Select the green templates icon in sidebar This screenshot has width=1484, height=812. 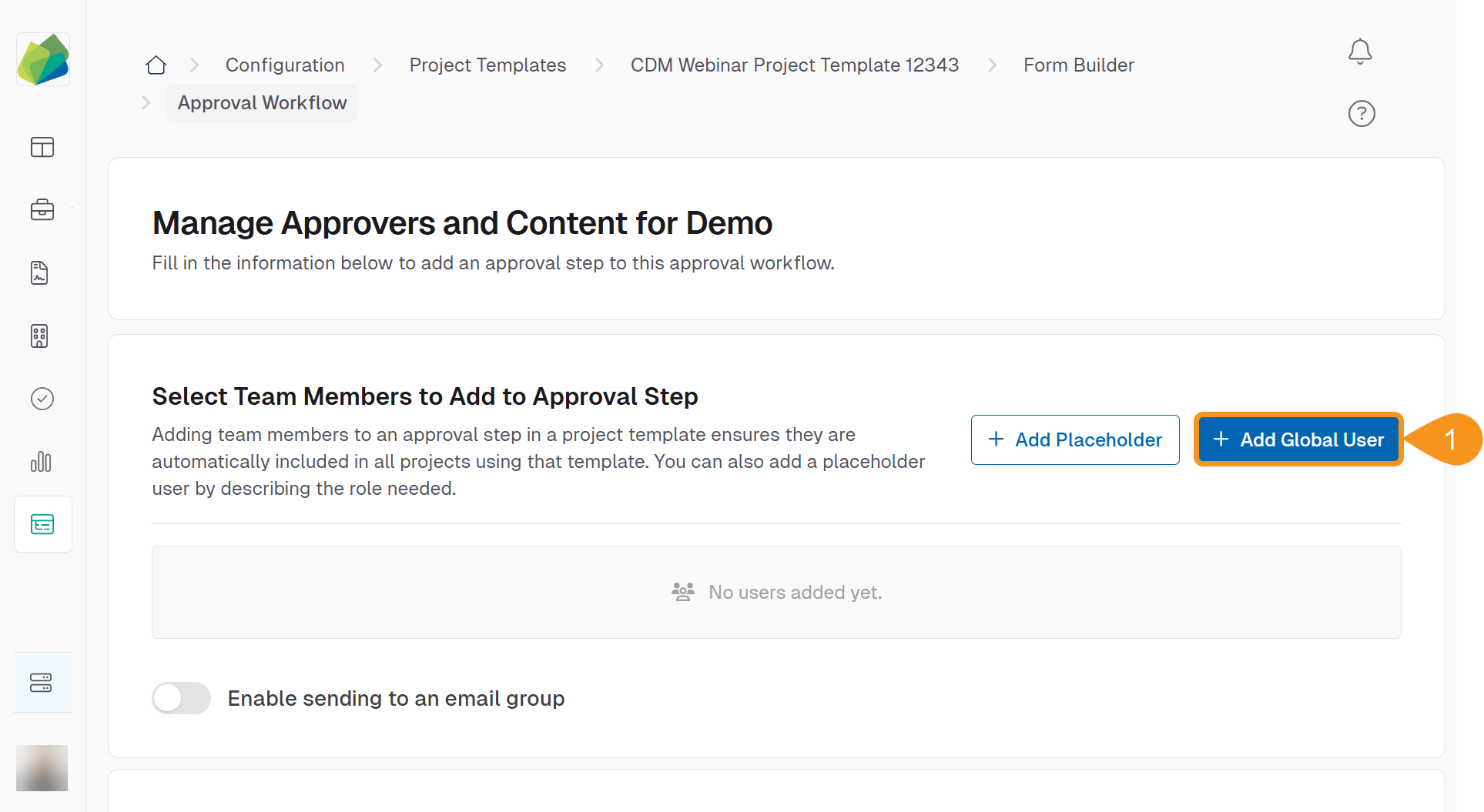coord(42,524)
